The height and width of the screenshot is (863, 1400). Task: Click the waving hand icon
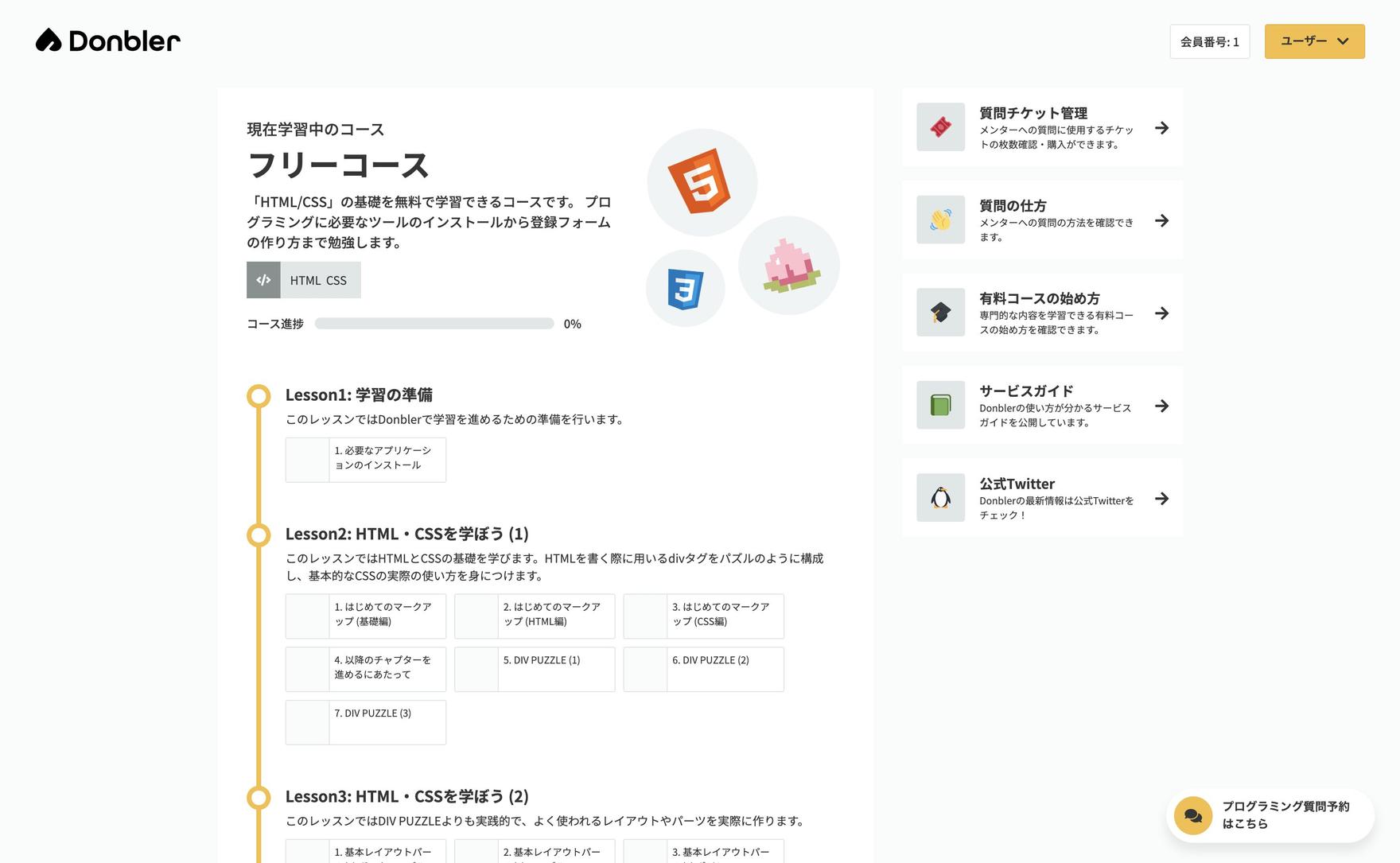point(940,220)
